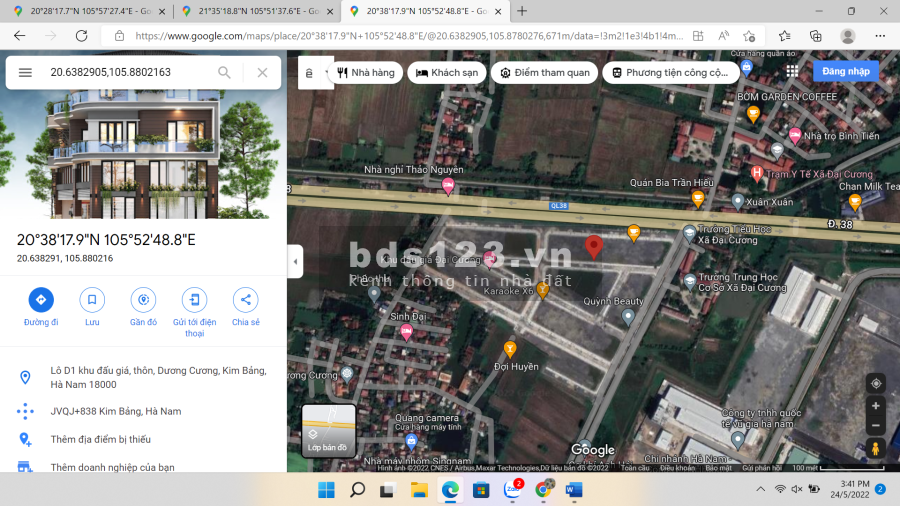
Task: Click Thêm doanh nghiệp của bạn
Action: [112, 467]
